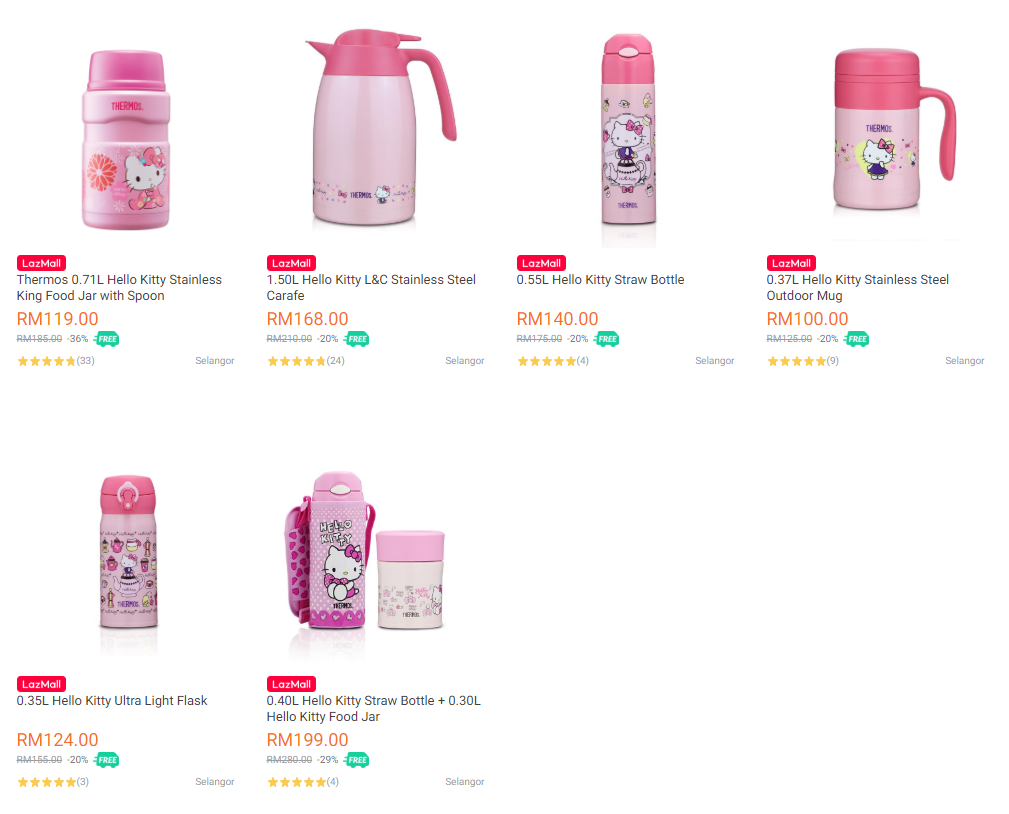Click LazMall badge above Outdoor Mug listing
Image resolution: width=1009 pixels, height=814 pixels.
[791, 263]
